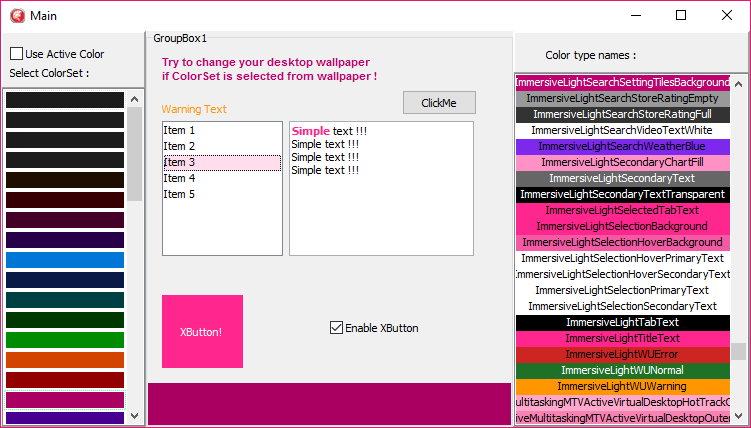
Task: Pick the selected magenta color set swatch
Action: [x=65, y=400]
